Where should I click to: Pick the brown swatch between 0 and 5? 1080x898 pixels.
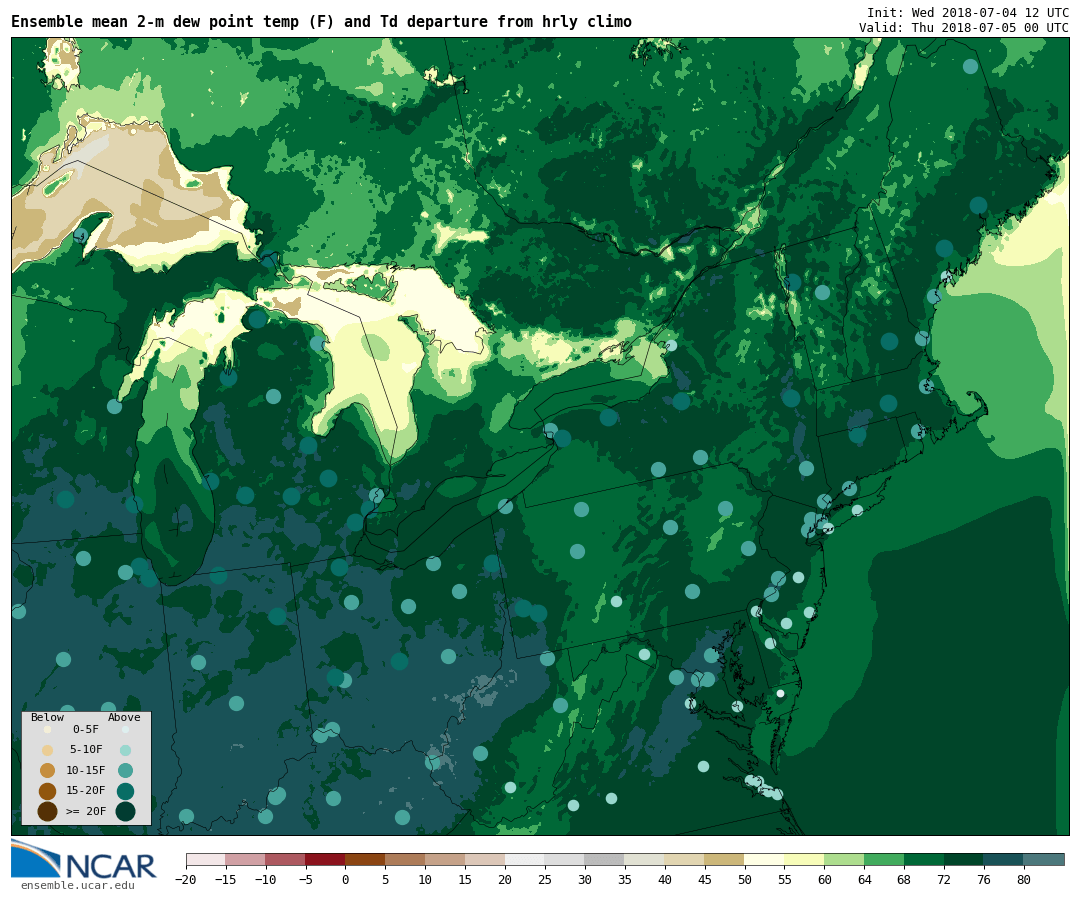[x=366, y=859]
